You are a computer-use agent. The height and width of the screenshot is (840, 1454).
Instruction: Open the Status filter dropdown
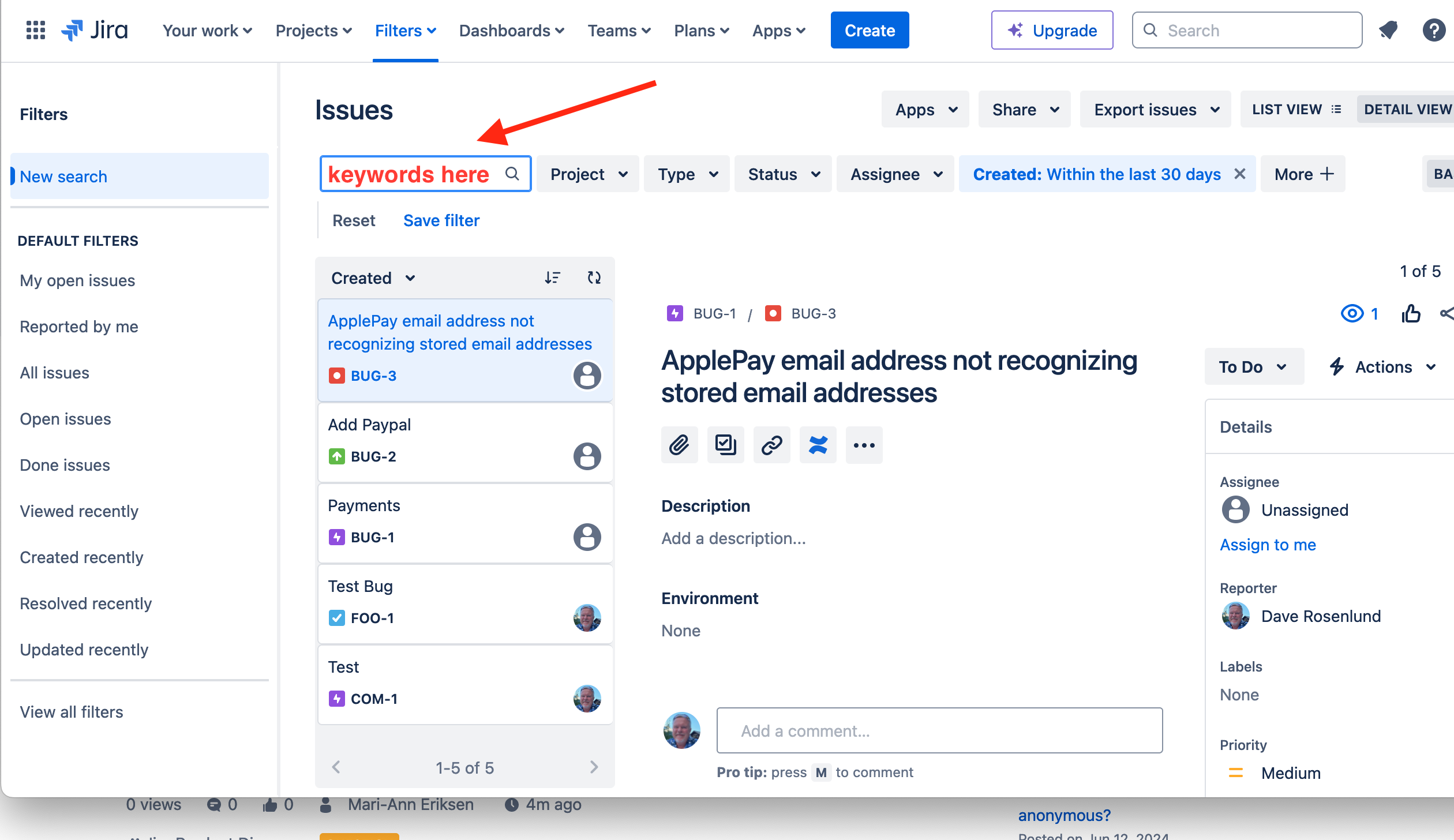pyautogui.click(x=782, y=174)
